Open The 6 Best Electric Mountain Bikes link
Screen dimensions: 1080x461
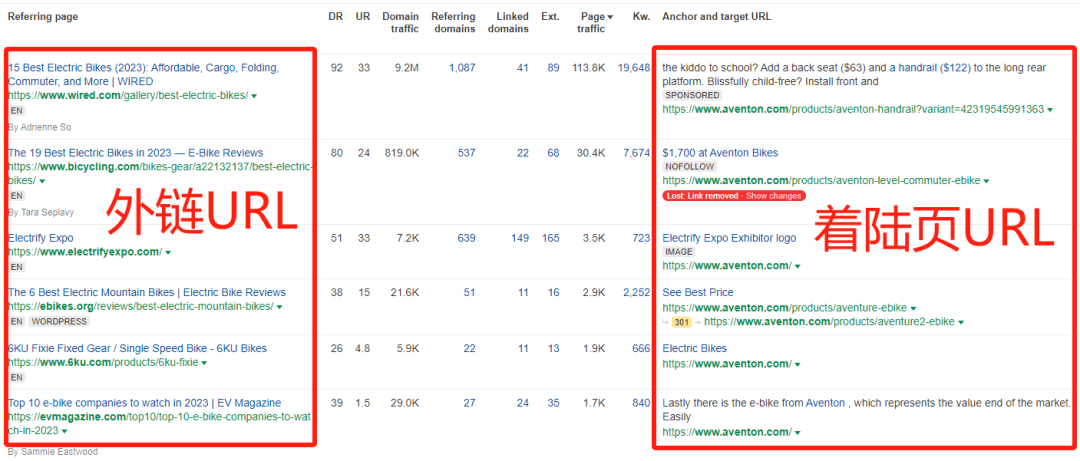click(147, 292)
